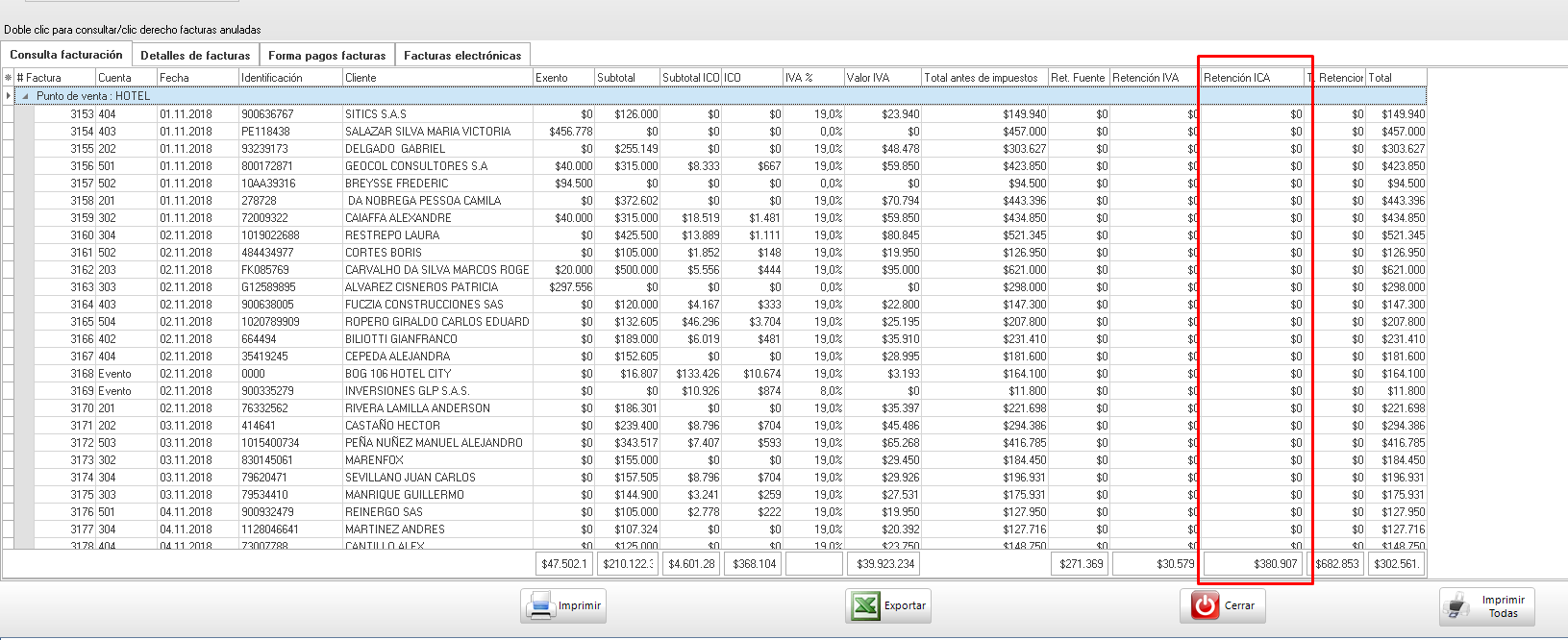Click the Fecha column header

pos(197,78)
